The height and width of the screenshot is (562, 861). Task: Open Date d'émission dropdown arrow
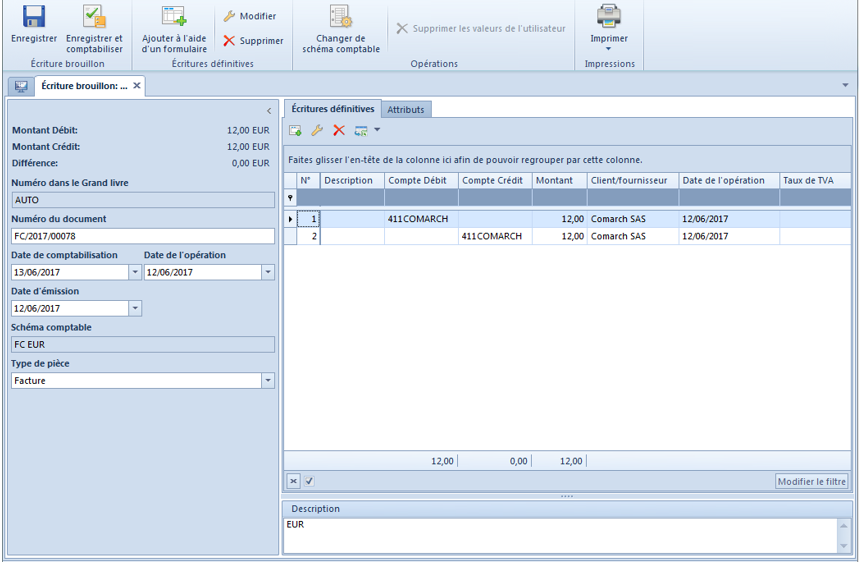point(135,308)
